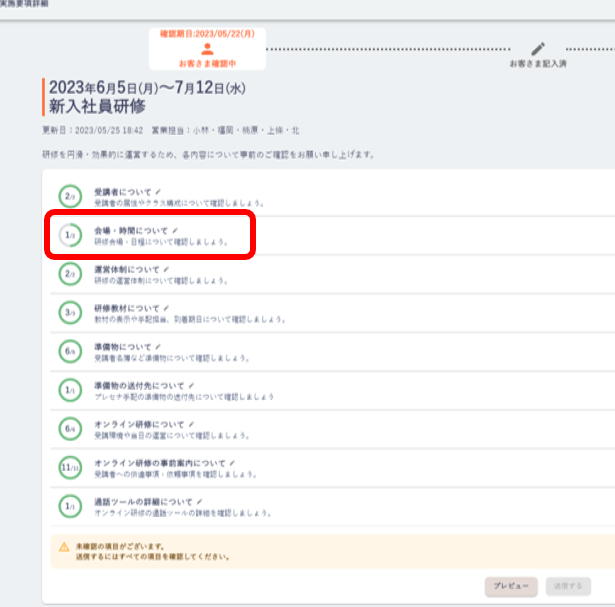
Task: Click the 2023年6月5日(月)〜7月12日(水) date heading
Action: click(x=147, y=87)
